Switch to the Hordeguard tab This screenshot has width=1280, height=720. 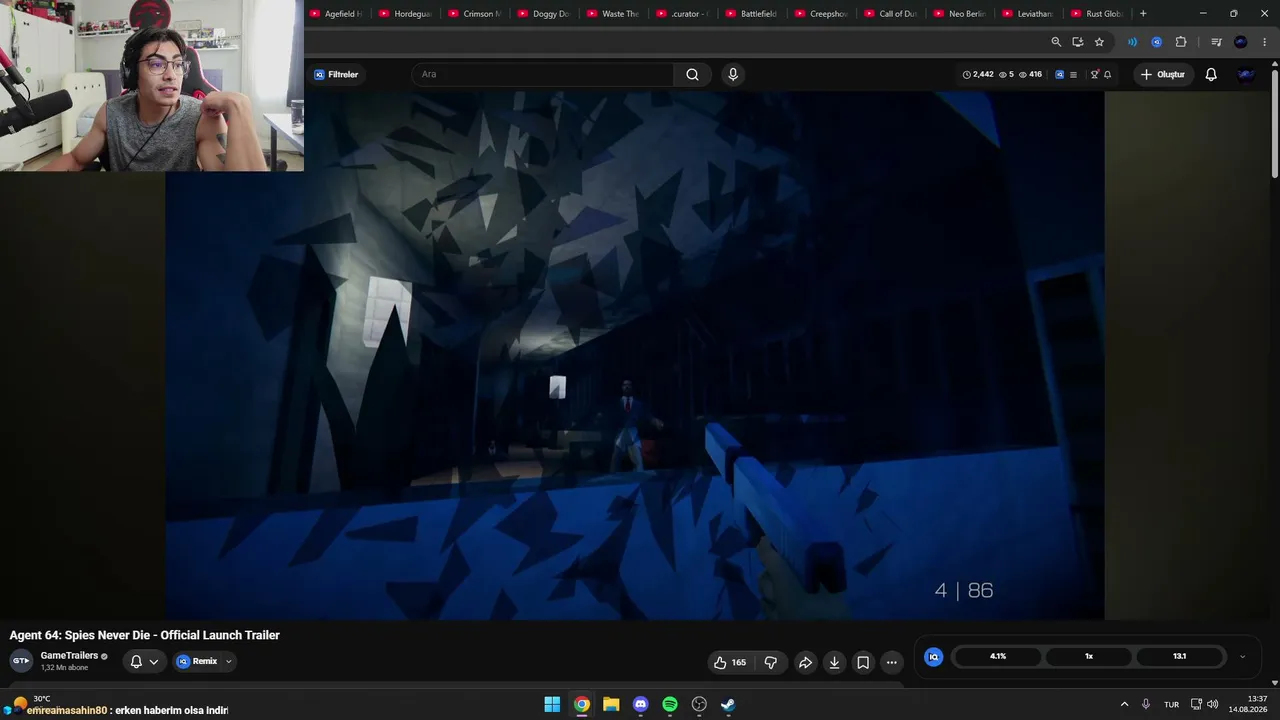click(406, 14)
